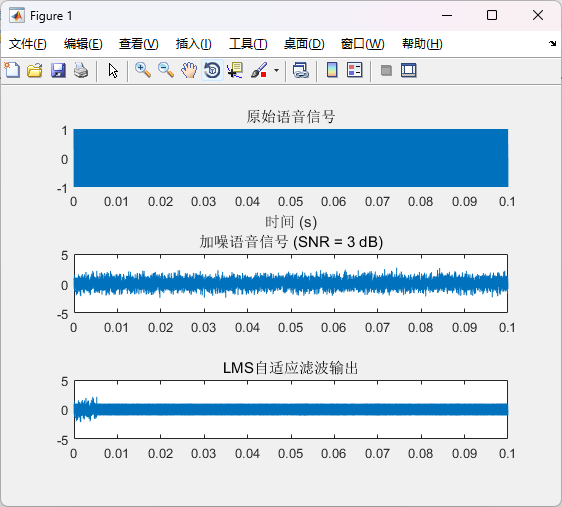Select the Zoom Out magnifier tool
The width and height of the screenshot is (562, 507).
click(x=166, y=70)
